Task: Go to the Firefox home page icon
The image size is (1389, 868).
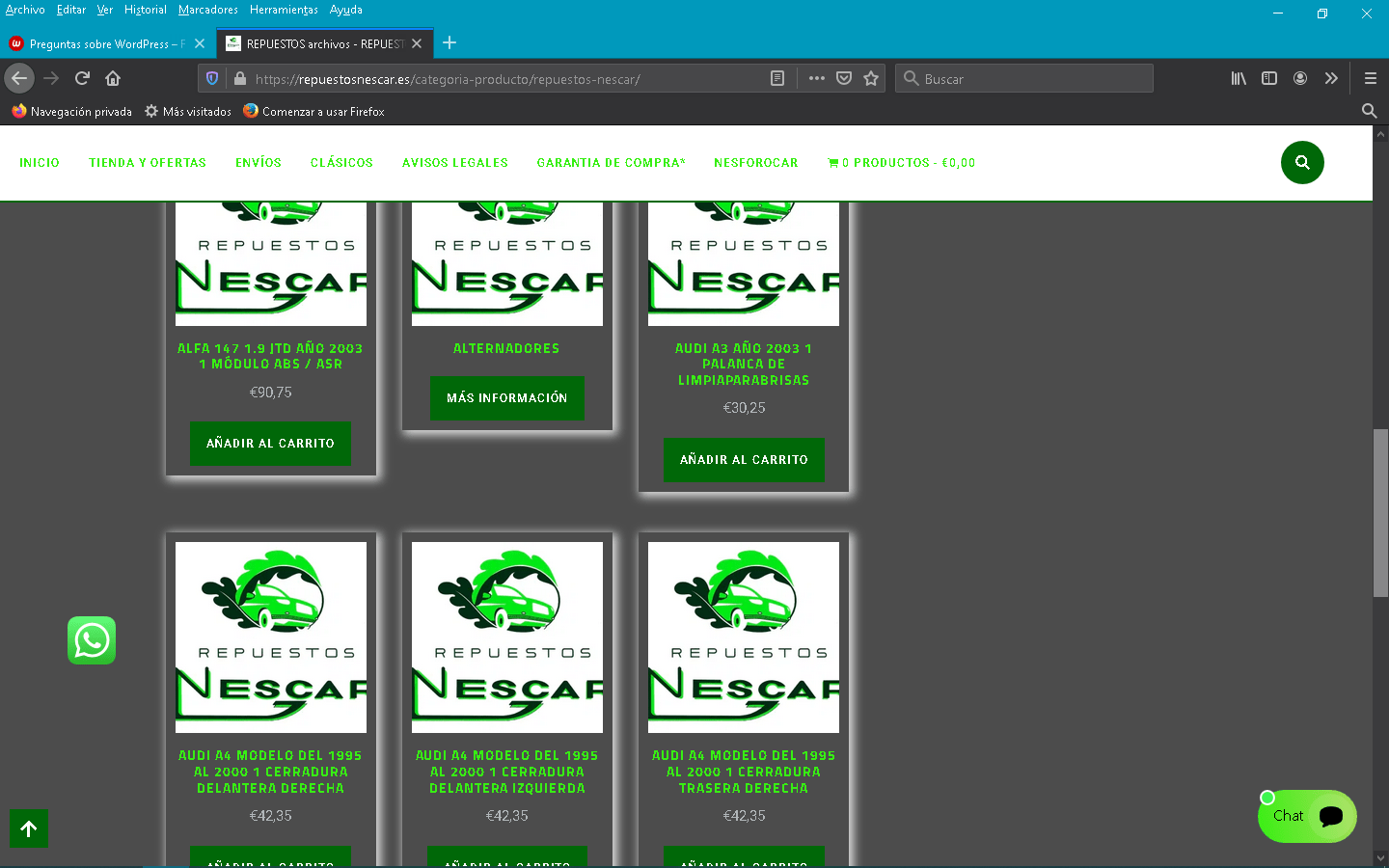Action: pos(113,78)
